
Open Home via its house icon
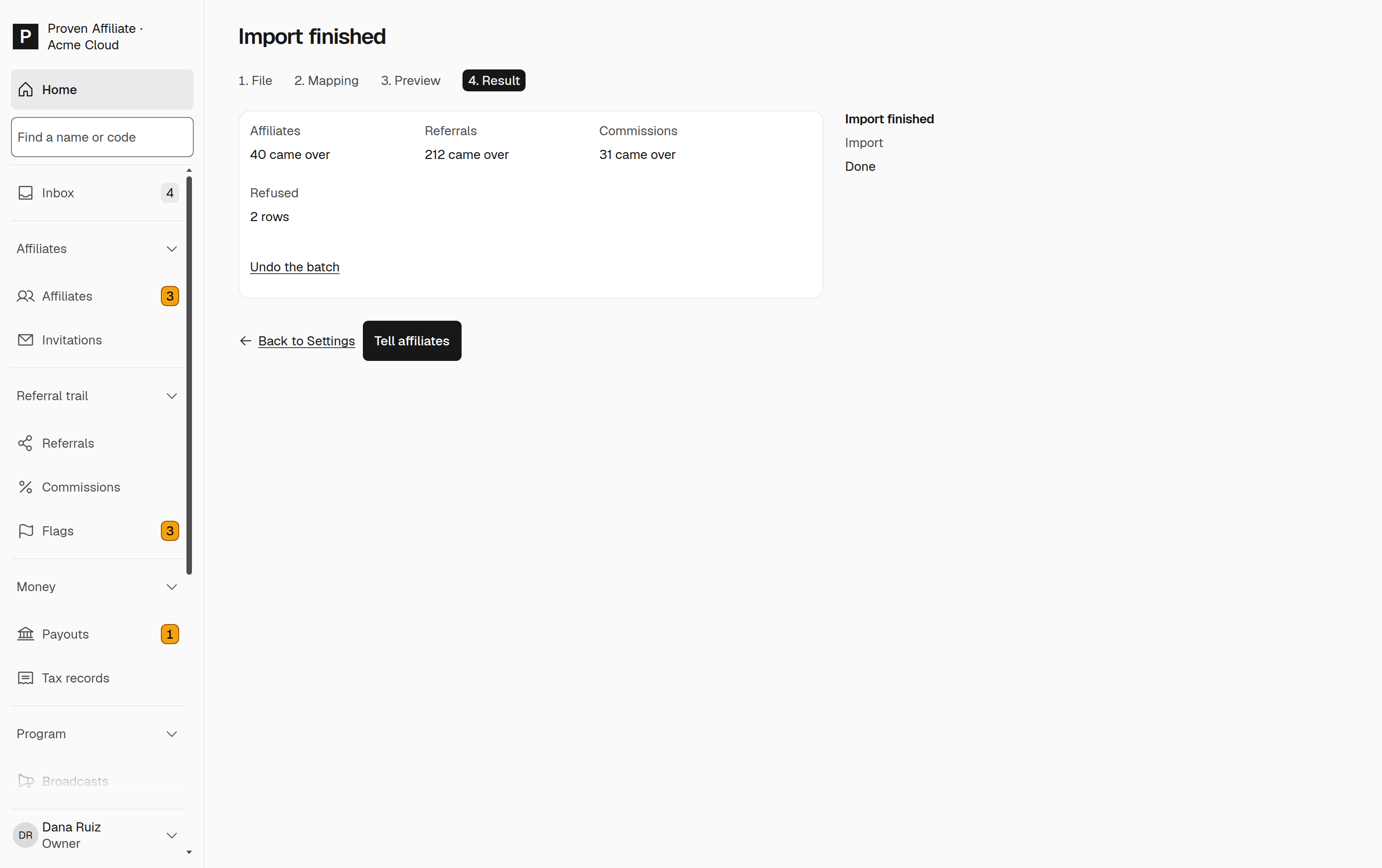click(25, 90)
